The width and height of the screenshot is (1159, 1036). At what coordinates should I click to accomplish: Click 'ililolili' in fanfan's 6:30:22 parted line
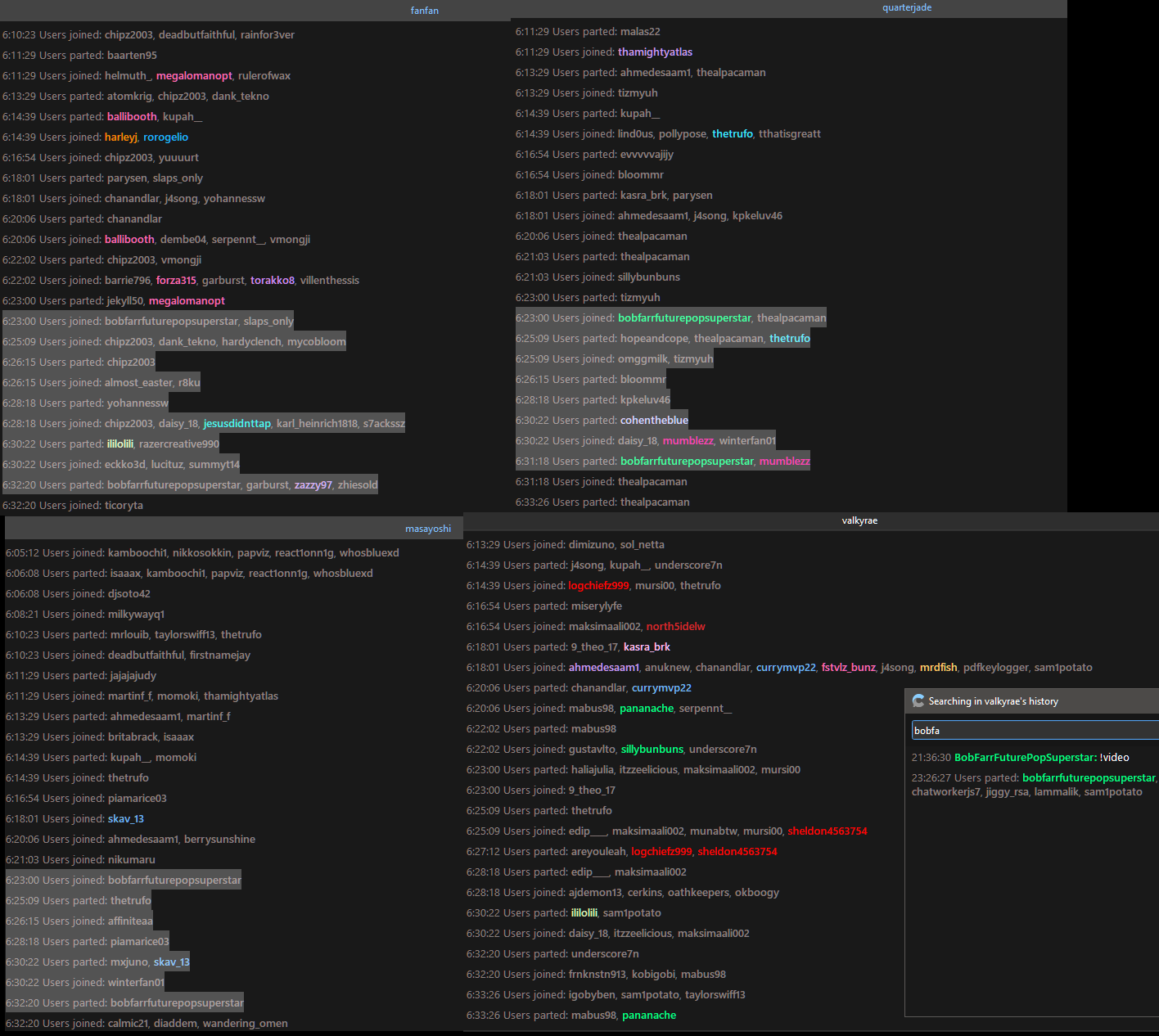[120, 444]
